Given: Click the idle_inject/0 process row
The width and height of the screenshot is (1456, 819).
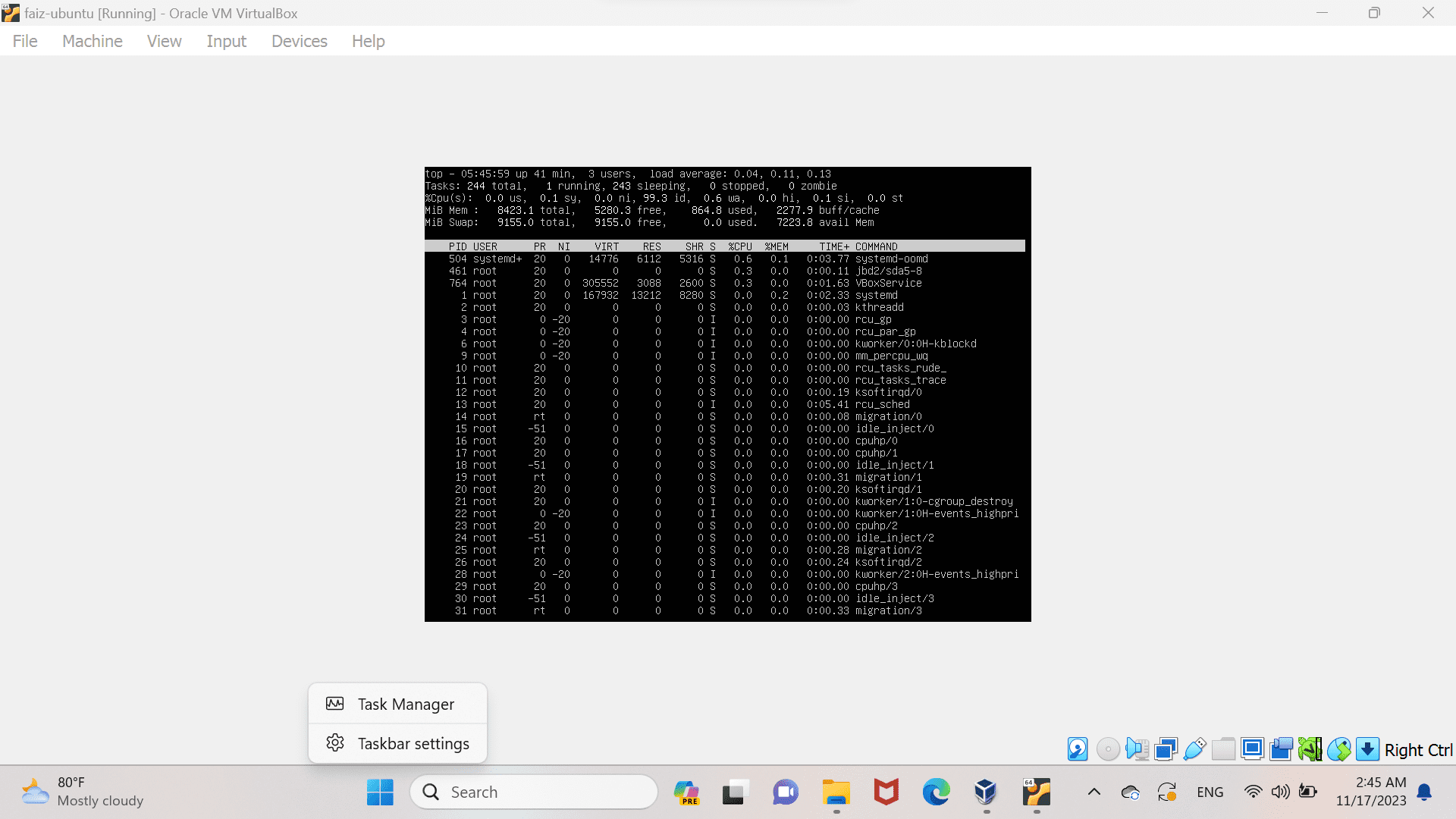Looking at the screenshot, I should (x=725, y=428).
